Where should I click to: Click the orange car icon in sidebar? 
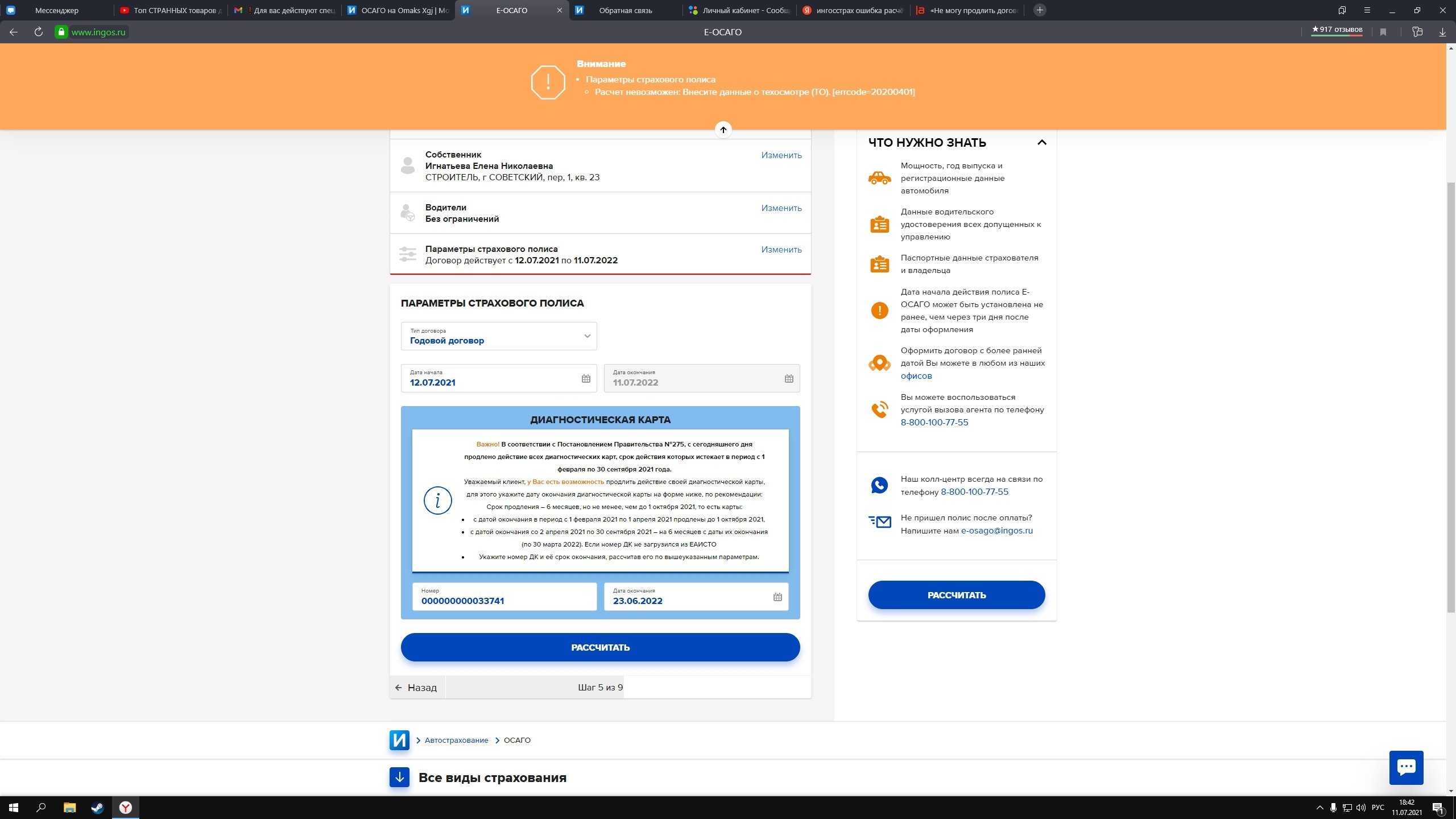pyautogui.click(x=879, y=178)
